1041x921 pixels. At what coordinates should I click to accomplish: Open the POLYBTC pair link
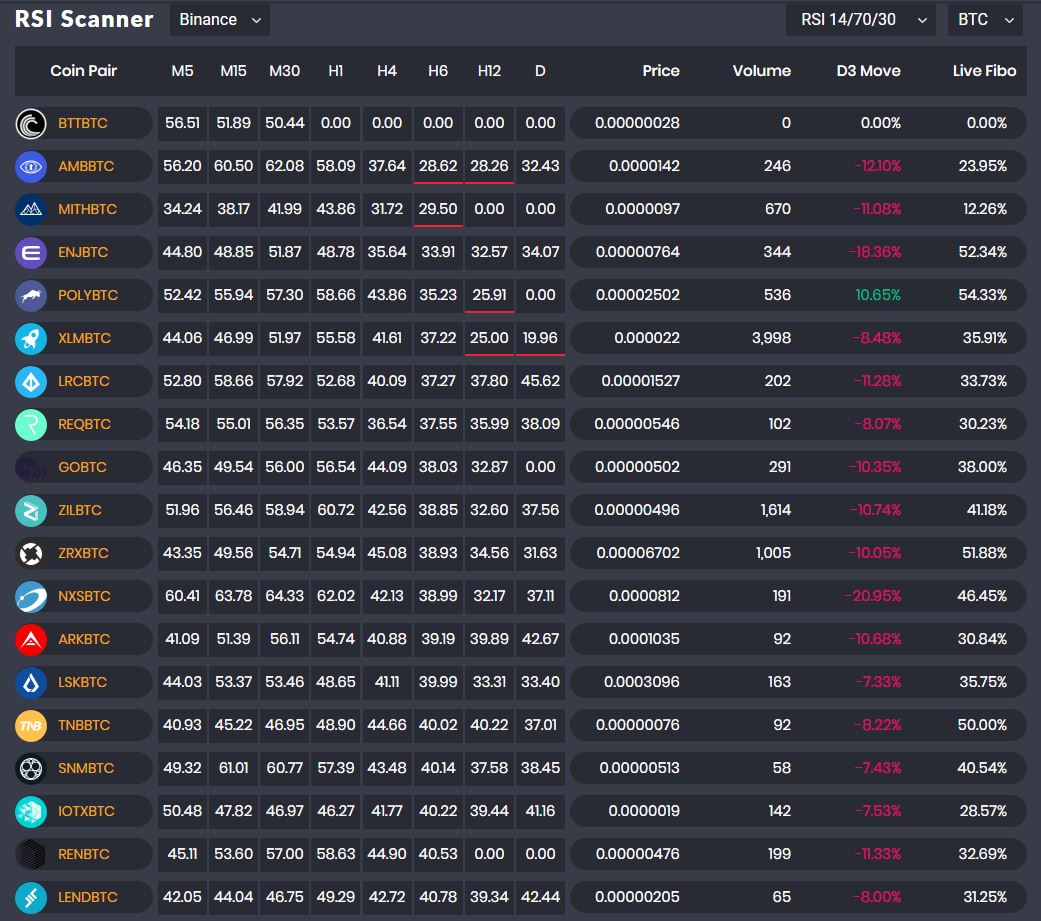pyautogui.click(x=88, y=295)
